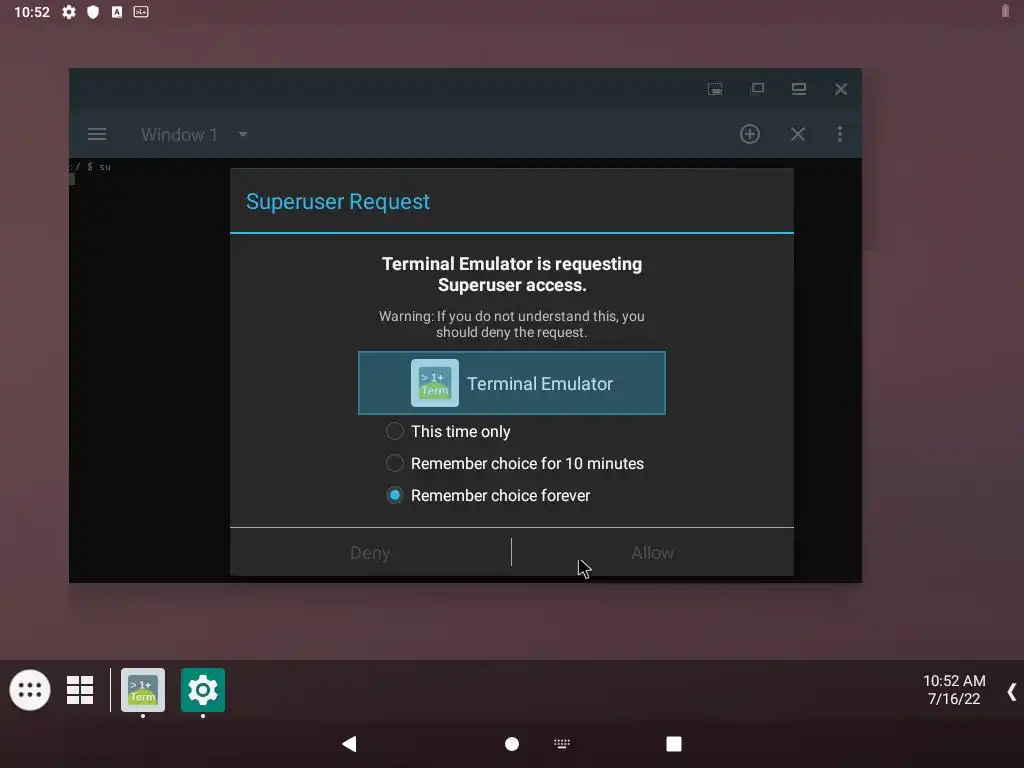This screenshot has height=768, width=1024.
Task: Click the shield icon in status bar
Action: (93, 12)
